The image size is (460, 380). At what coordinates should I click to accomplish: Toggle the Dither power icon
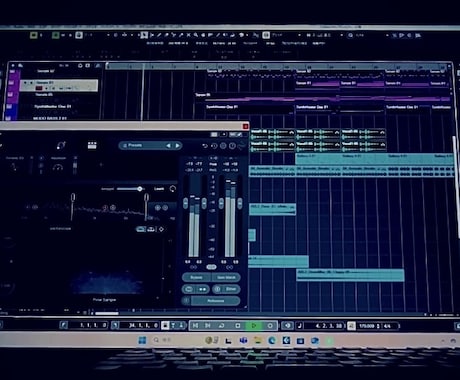pos(217,289)
